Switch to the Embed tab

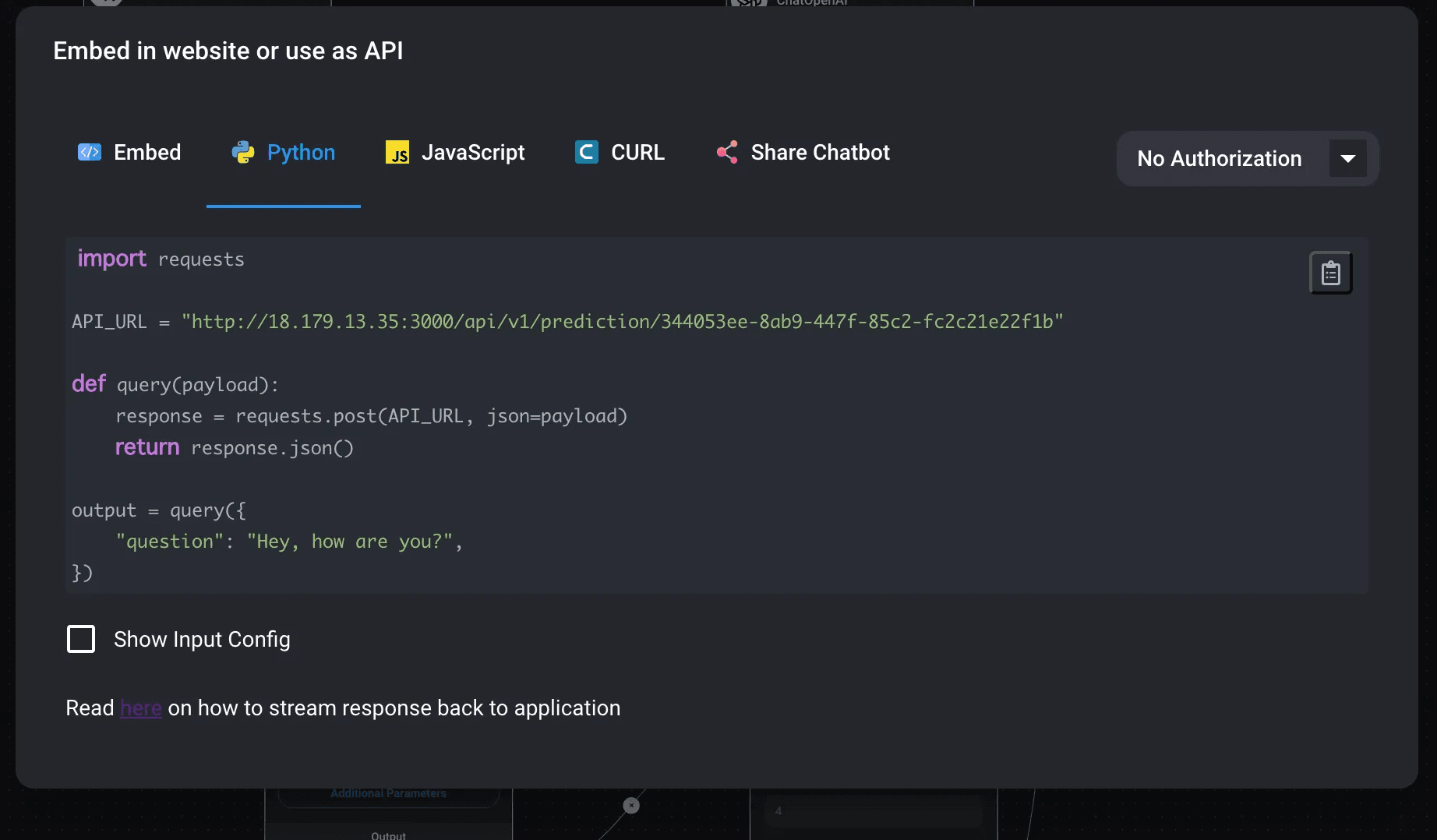[147, 152]
